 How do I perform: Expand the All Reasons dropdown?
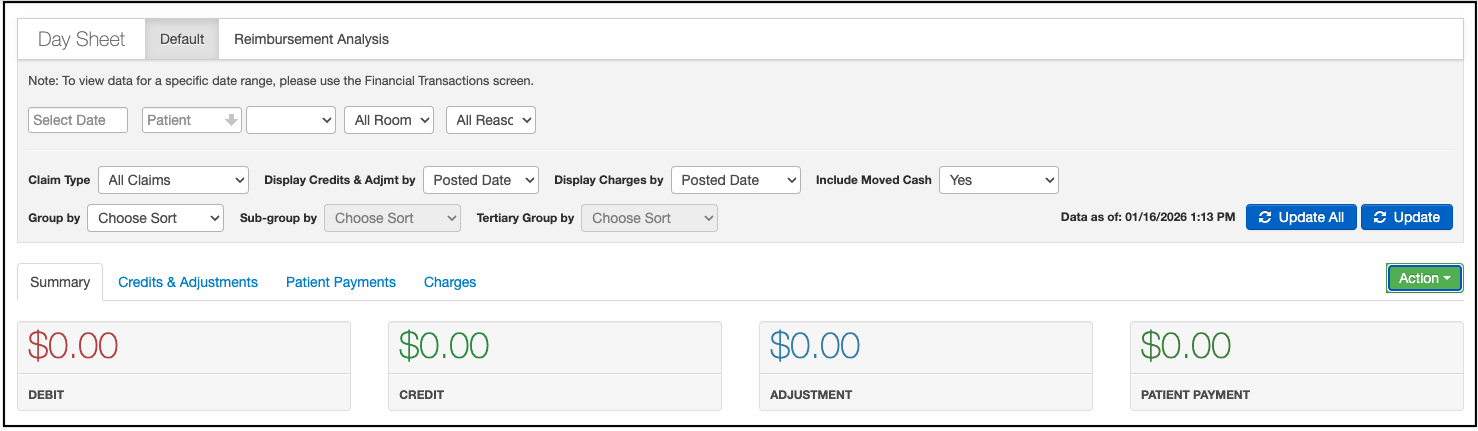coord(491,120)
